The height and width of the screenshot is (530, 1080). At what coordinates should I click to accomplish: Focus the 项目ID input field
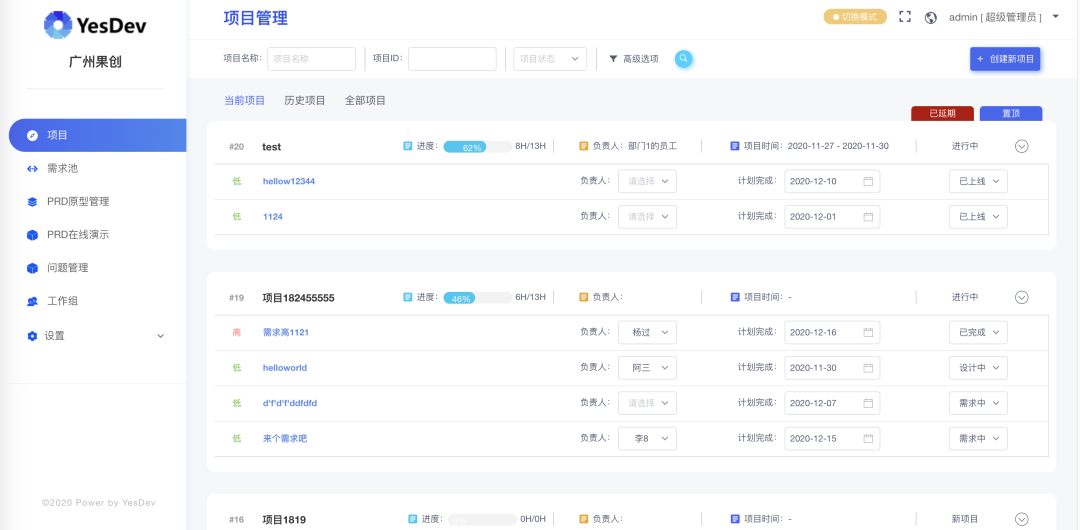pyautogui.click(x=452, y=59)
